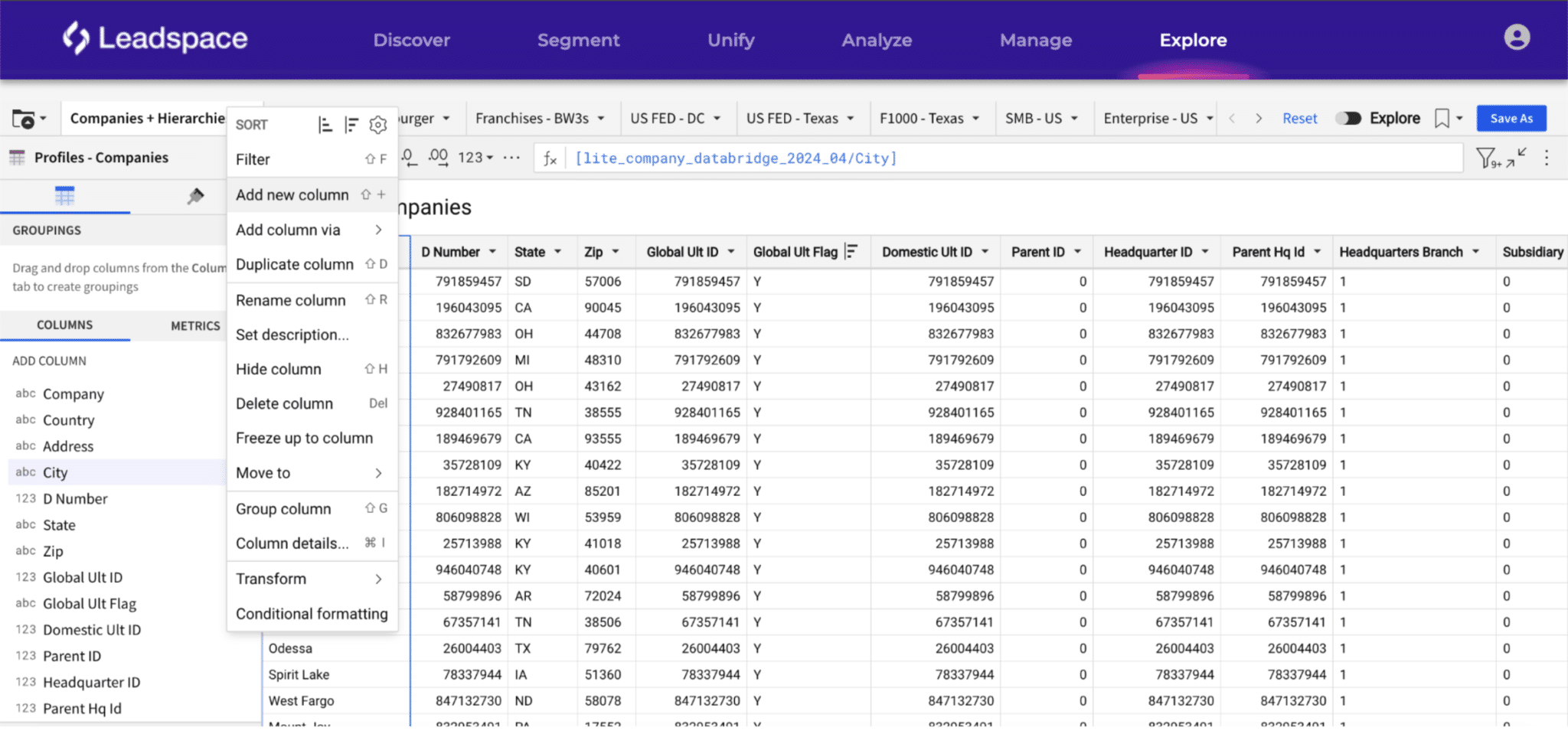Open the ascending sort icon in SORT
This screenshot has height=731, width=1568.
tap(325, 123)
